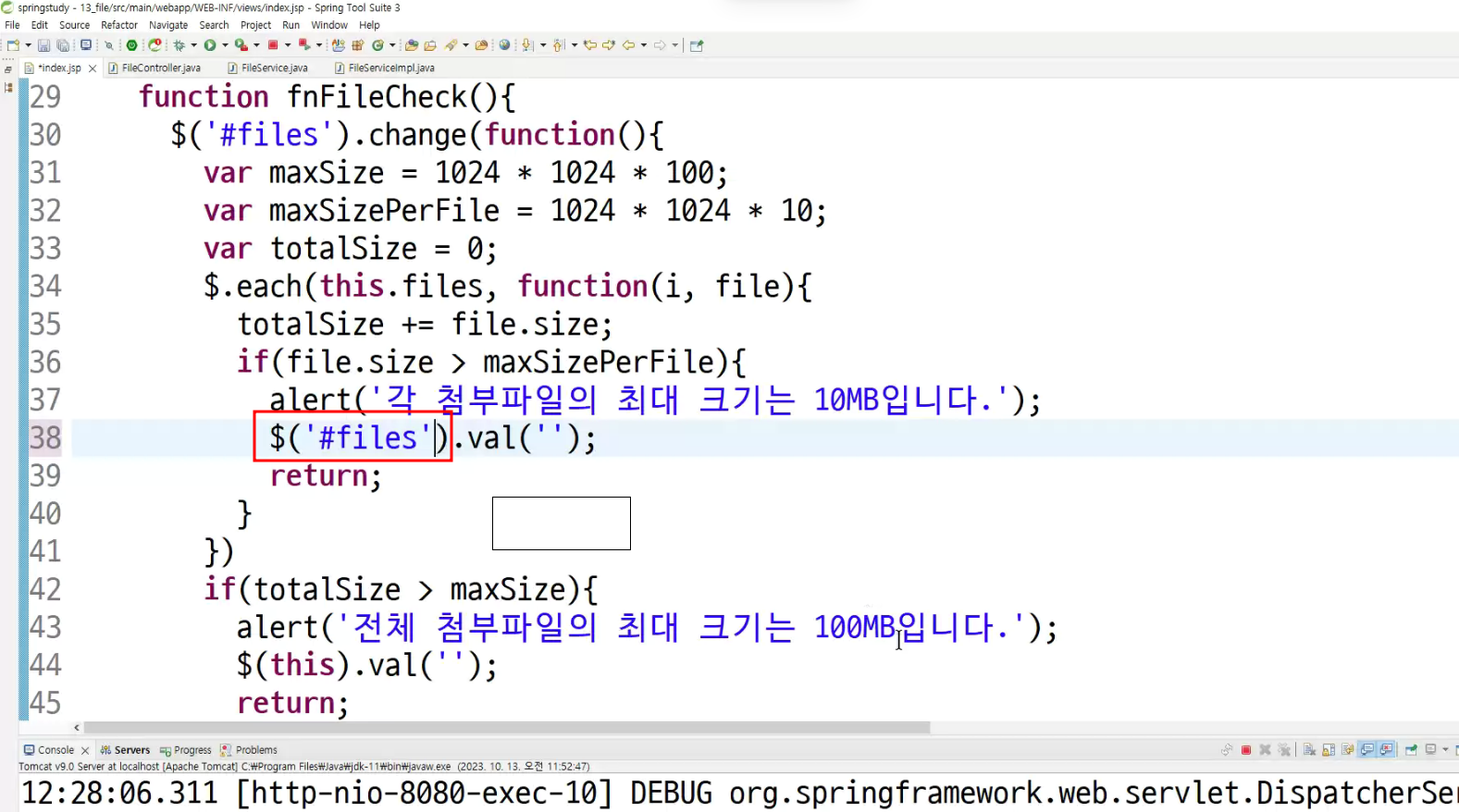Navigate Back with the left arrow icon

click(x=629, y=44)
